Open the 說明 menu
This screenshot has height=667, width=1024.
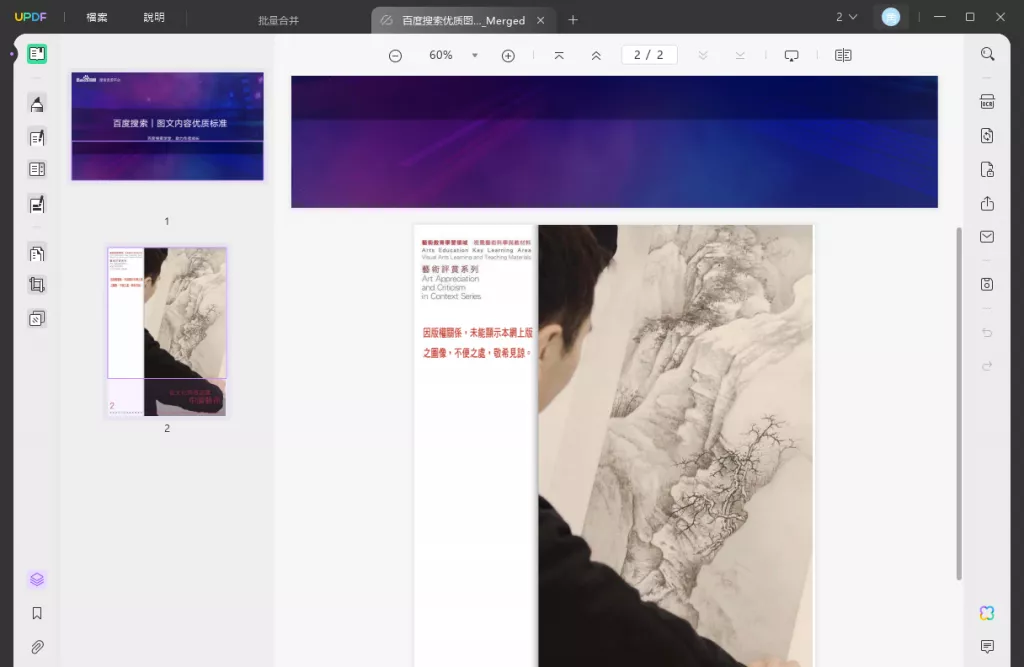(154, 18)
